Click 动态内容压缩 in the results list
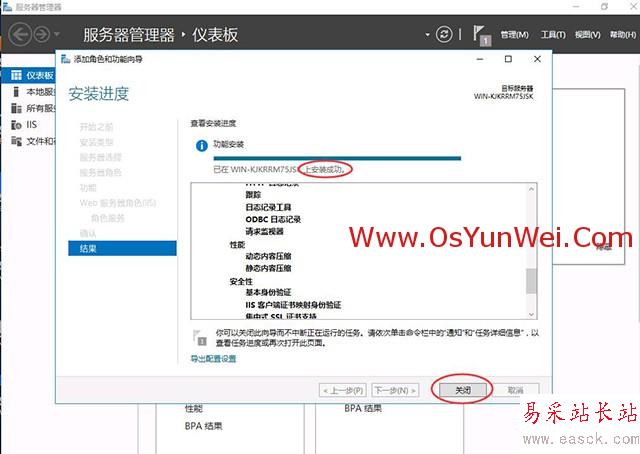 268,256
